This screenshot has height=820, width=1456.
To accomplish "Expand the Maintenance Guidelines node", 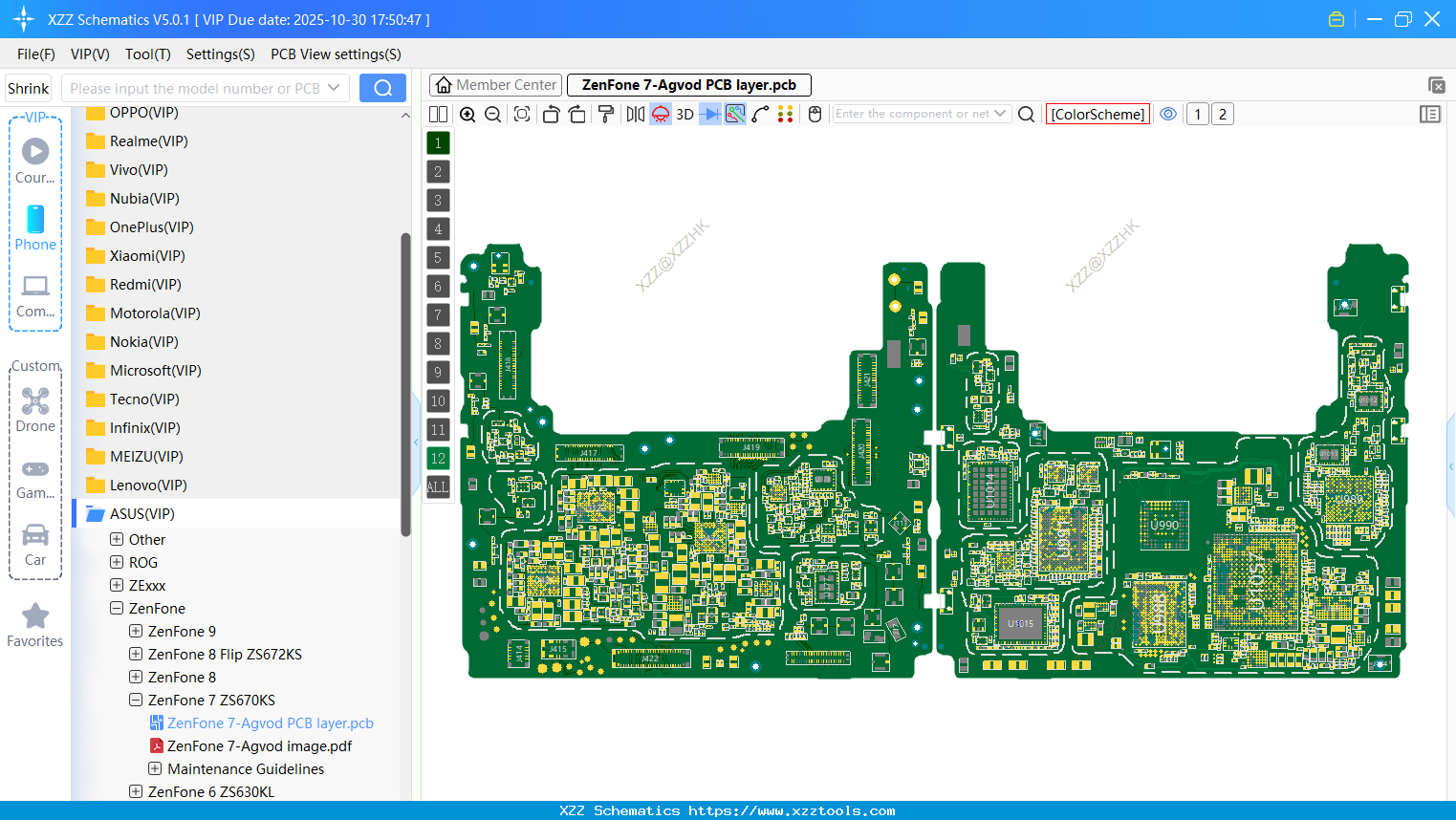I will click(x=155, y=768).
